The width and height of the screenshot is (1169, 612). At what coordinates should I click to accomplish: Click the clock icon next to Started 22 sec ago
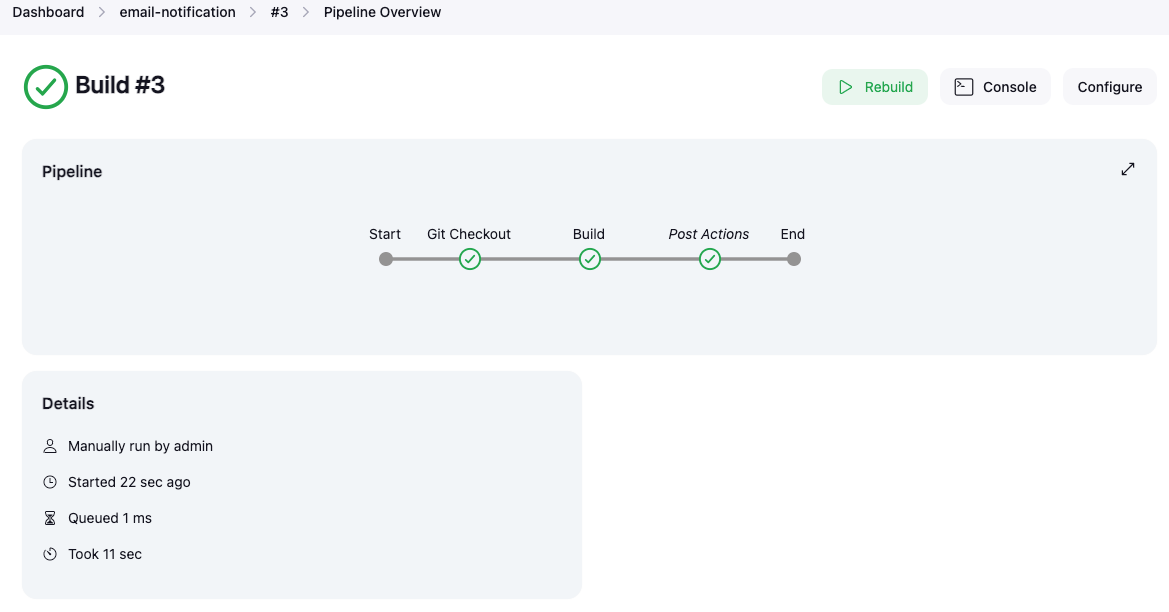tap(50, 482)
